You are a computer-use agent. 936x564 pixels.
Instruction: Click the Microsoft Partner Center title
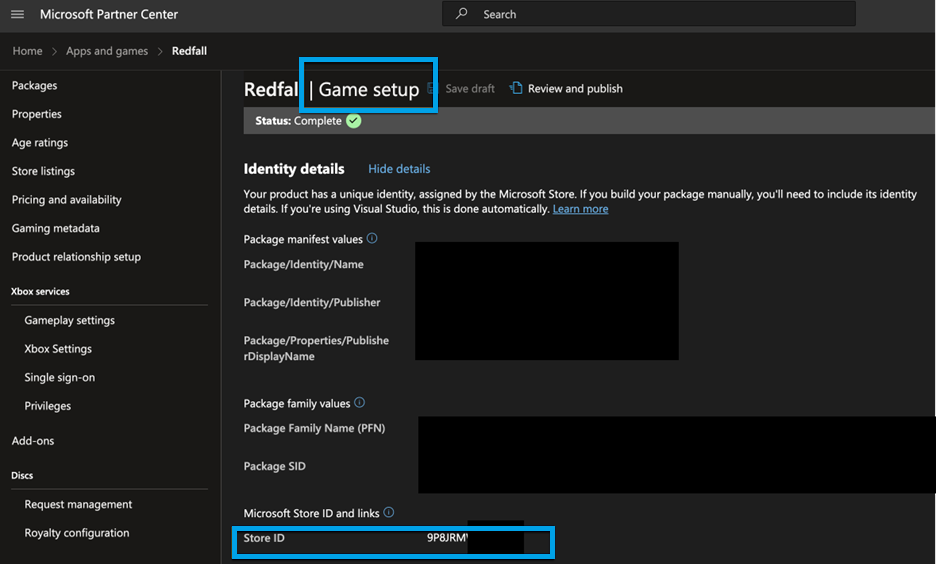coord(109,14)
